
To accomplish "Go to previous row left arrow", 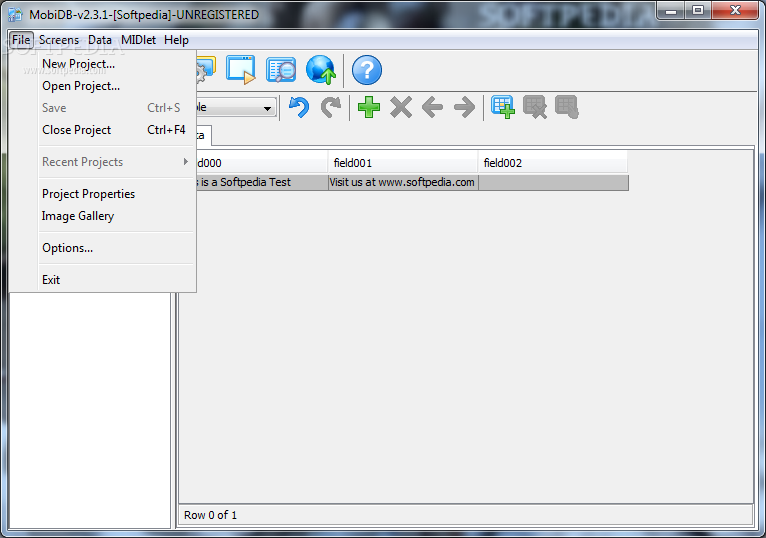I will coord(433,108).
